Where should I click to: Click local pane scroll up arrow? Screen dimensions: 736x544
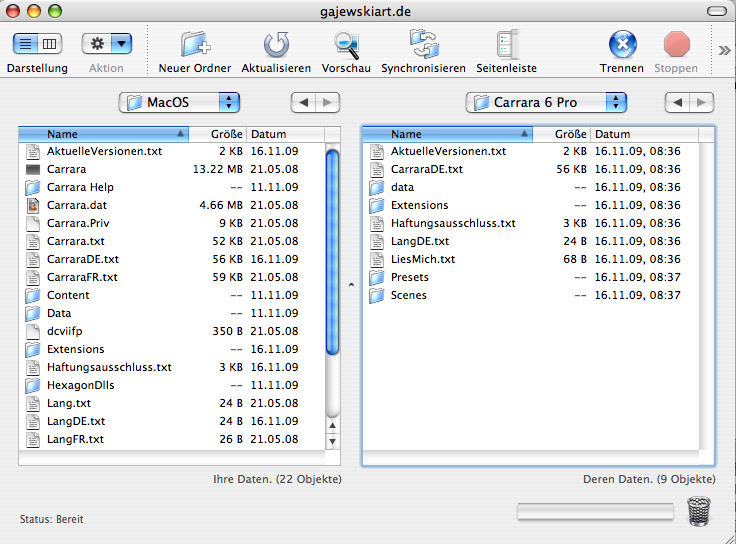click(x=332, y=426)
